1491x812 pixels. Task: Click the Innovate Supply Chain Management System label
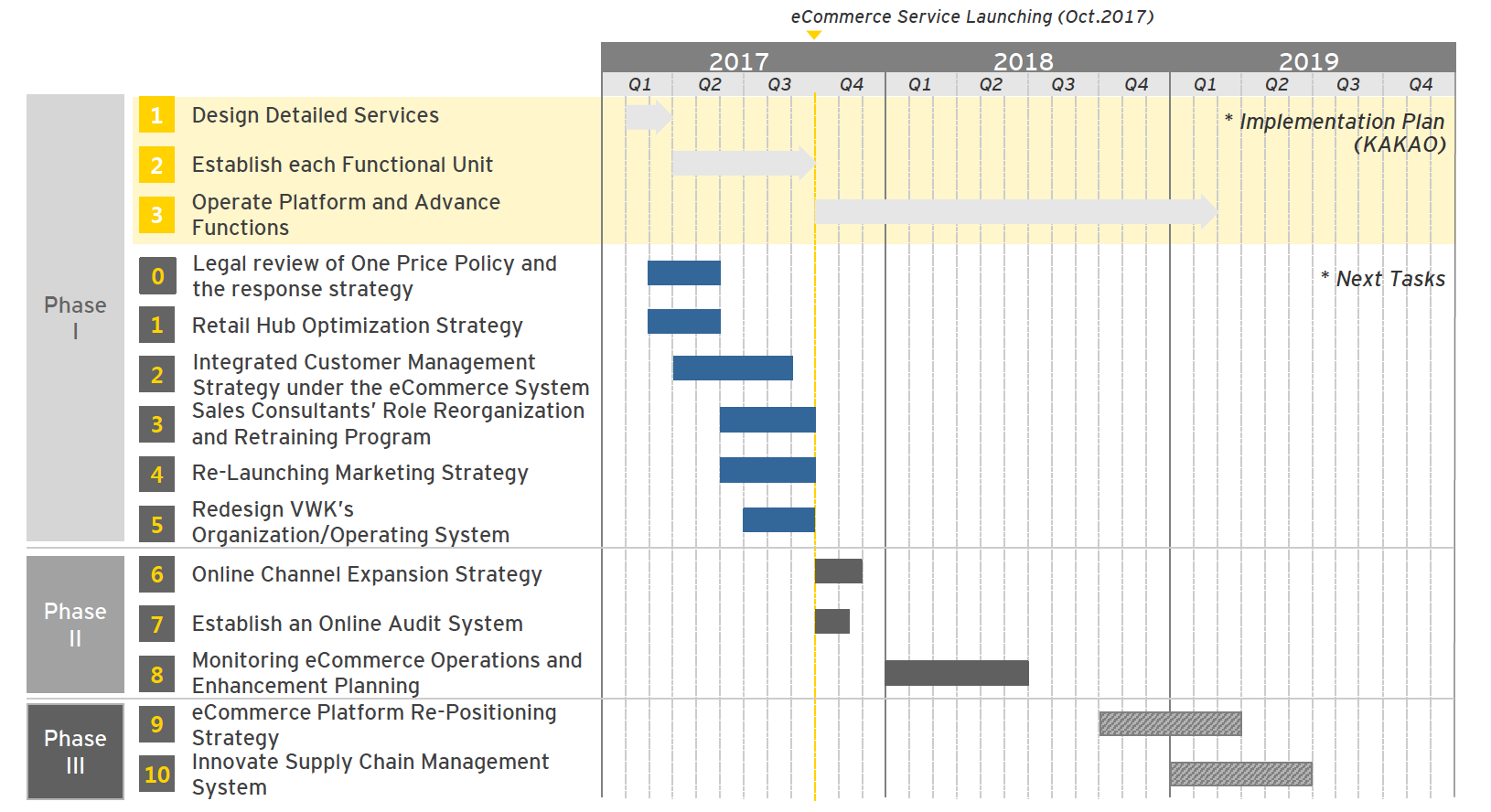tap(370, 775)
